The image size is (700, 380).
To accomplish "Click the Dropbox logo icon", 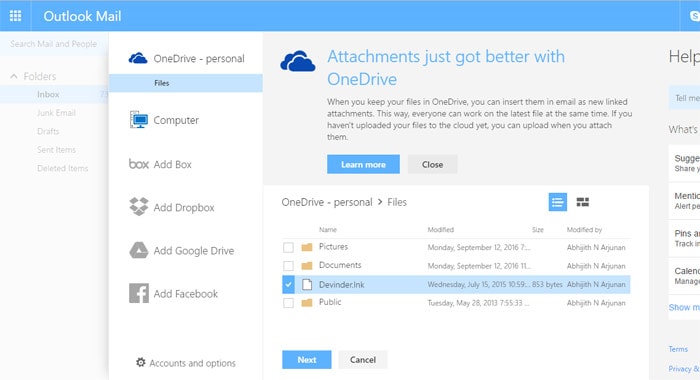I will (139, 207).
